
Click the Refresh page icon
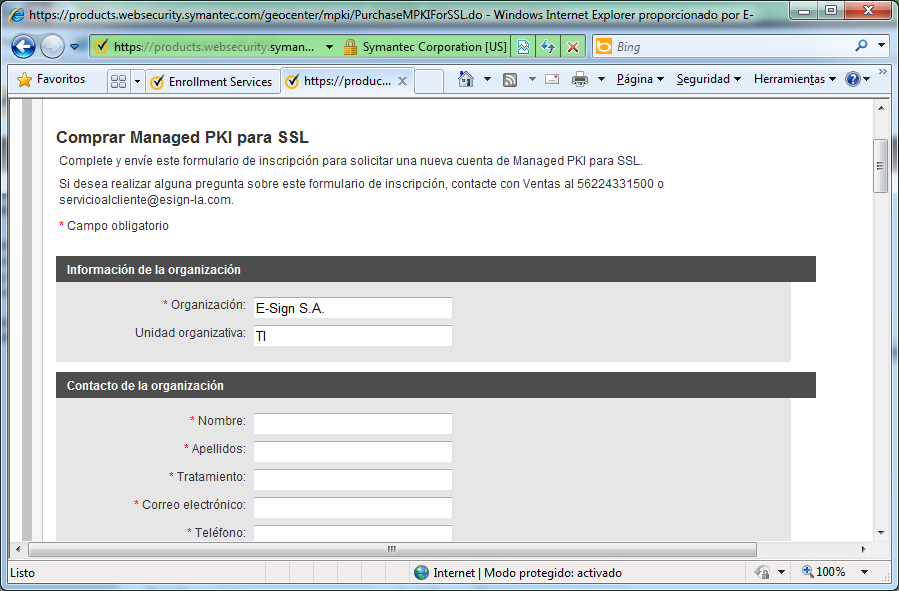click(548, 47)
